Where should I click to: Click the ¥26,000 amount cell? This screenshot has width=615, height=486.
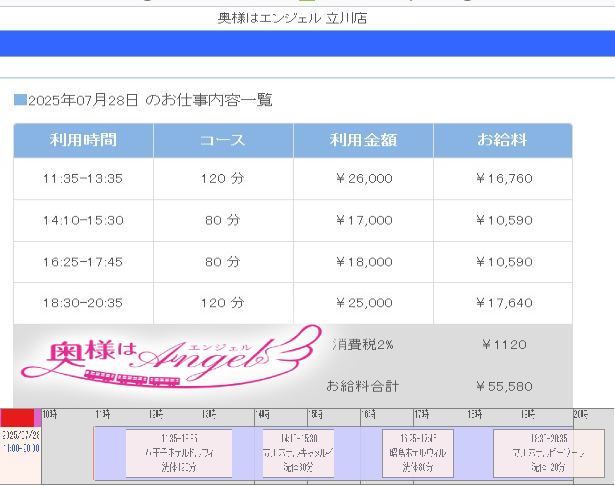click(x=363, y=178)
